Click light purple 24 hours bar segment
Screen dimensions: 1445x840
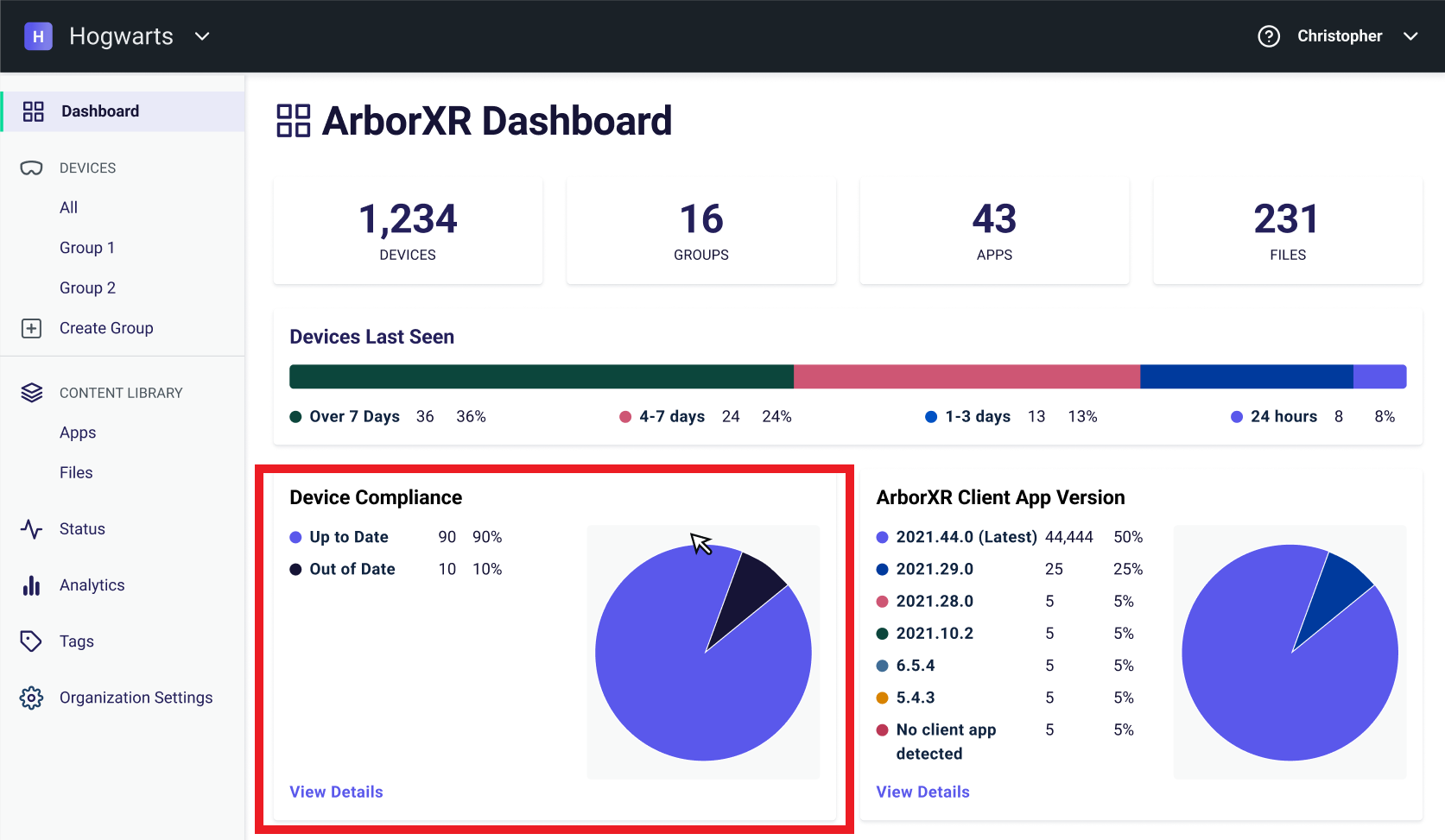(x=1380, y=376)
